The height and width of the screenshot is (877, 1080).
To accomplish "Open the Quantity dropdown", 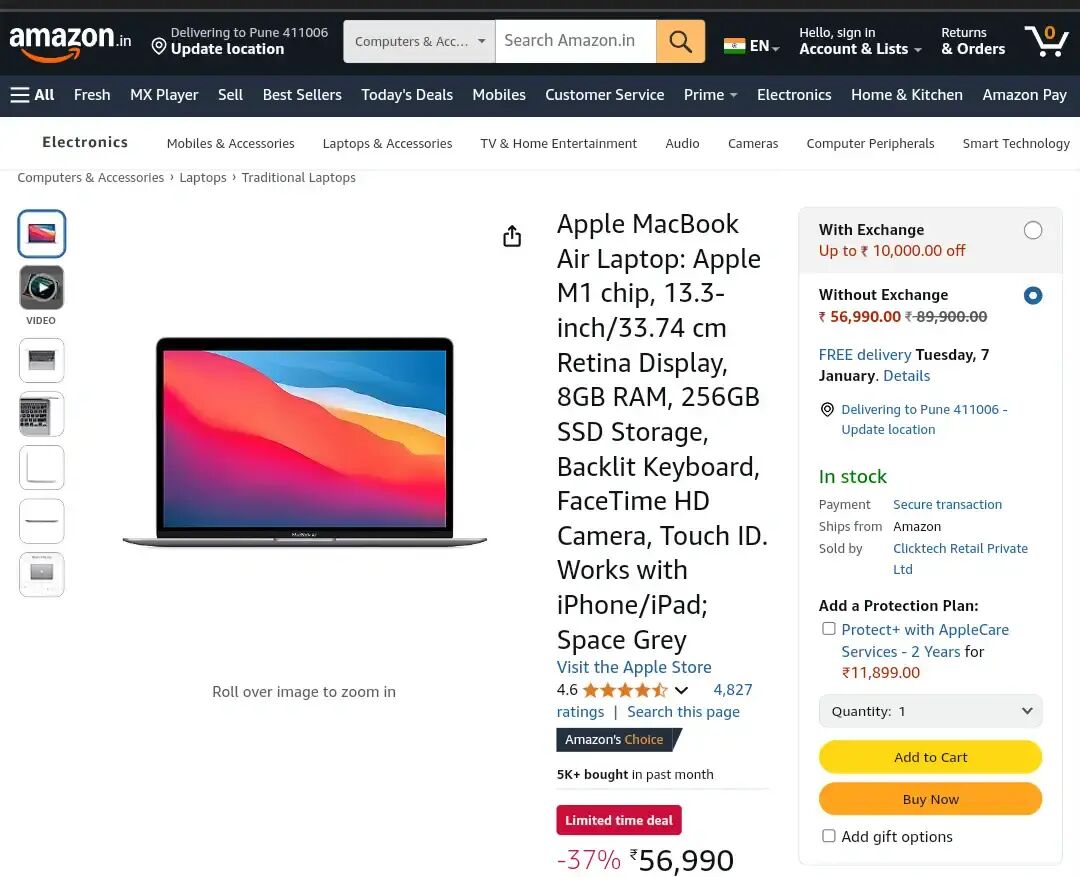I will [x=930, y=711].
